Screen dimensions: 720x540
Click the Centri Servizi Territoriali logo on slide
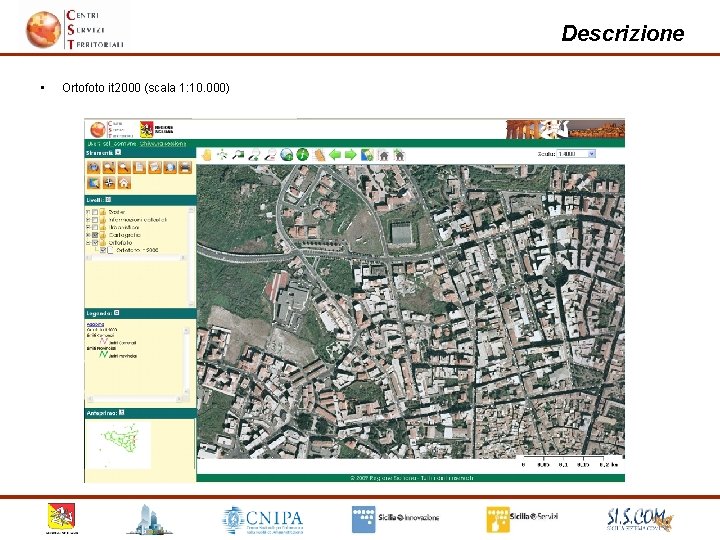tap(75, 29)
